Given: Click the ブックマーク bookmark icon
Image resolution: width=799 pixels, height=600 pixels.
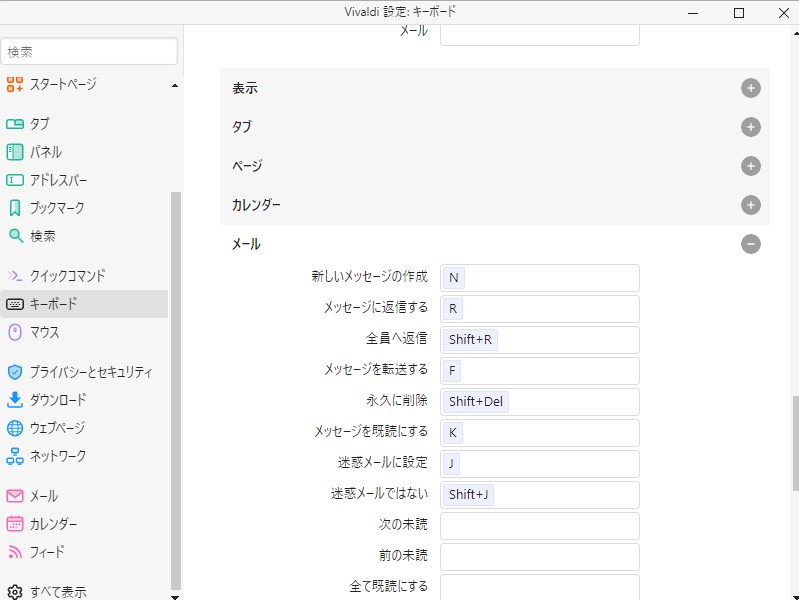Looking at the screenshot, I should (15, 208).
